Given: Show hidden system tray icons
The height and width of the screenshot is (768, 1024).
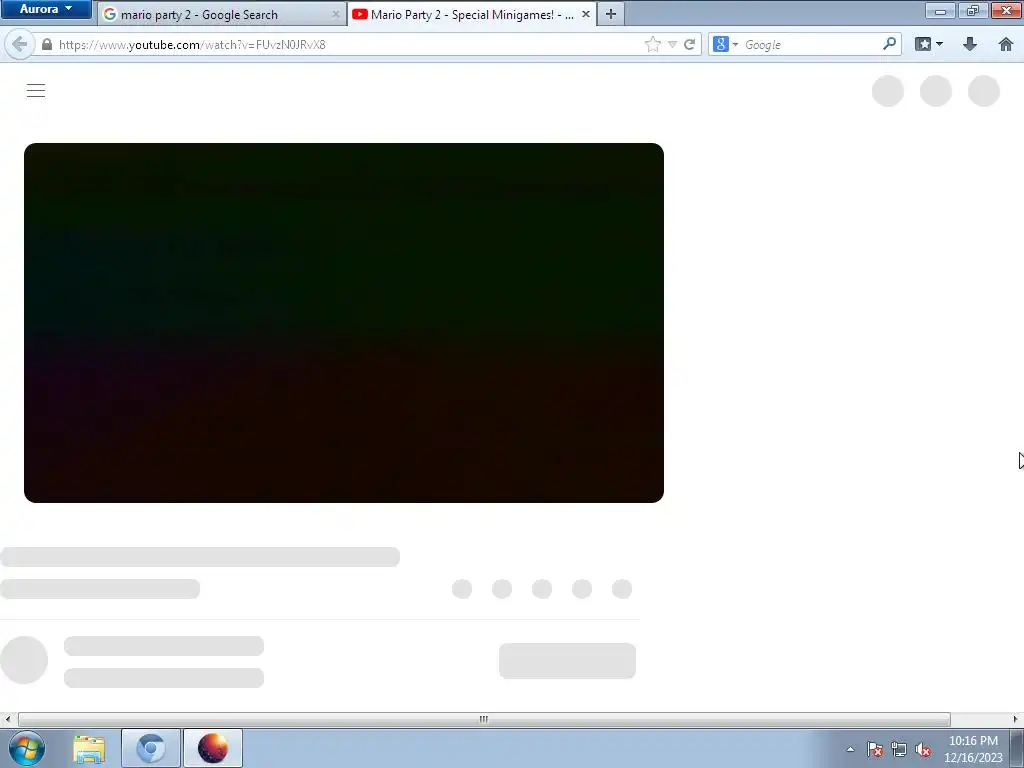Looking at the screenshot, I should pos(850,749).
